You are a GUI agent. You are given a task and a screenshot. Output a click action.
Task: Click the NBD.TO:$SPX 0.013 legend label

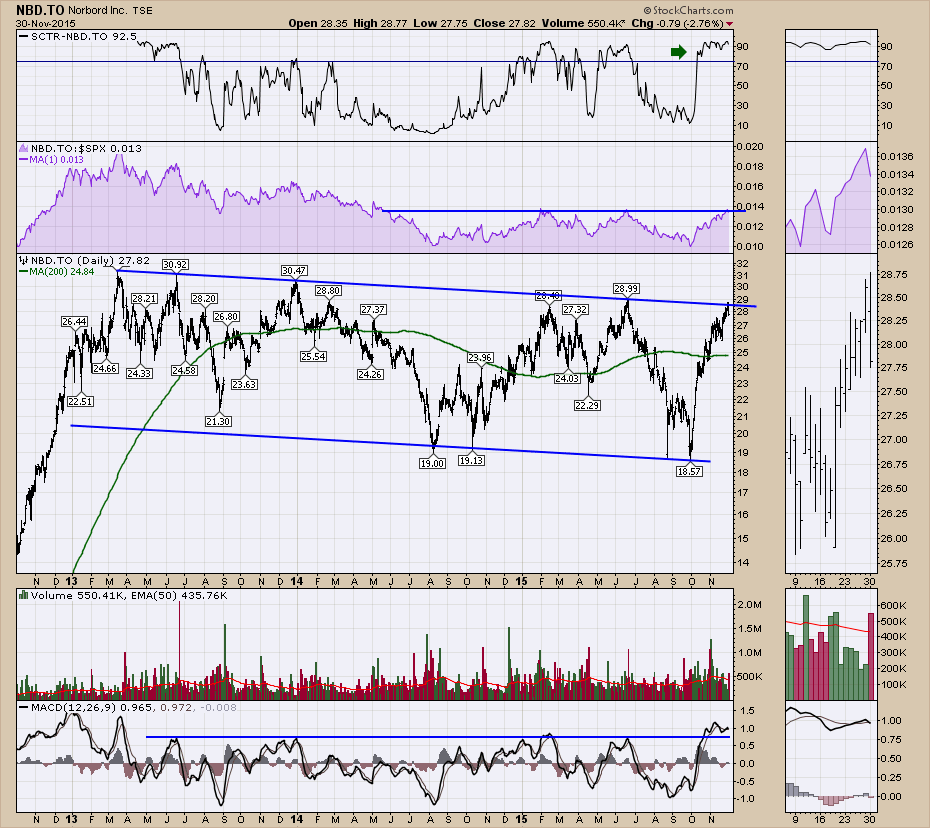[x=87, y=148]
